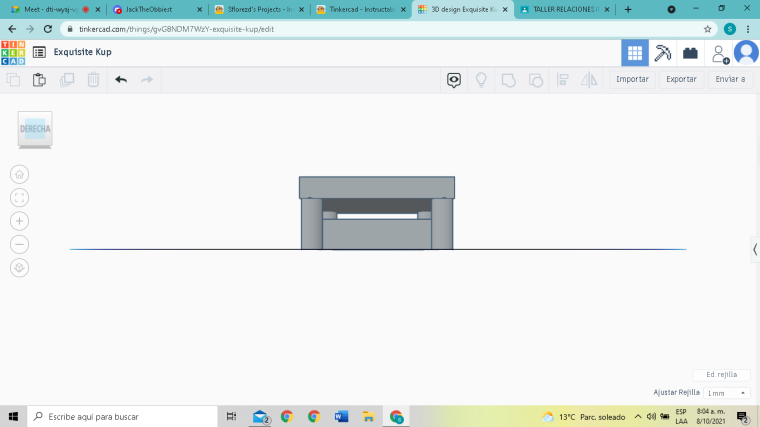Click the Ungroup shapes icon
Screen dimensions: 760x427
pyautogui.click(x=536, y=80)
